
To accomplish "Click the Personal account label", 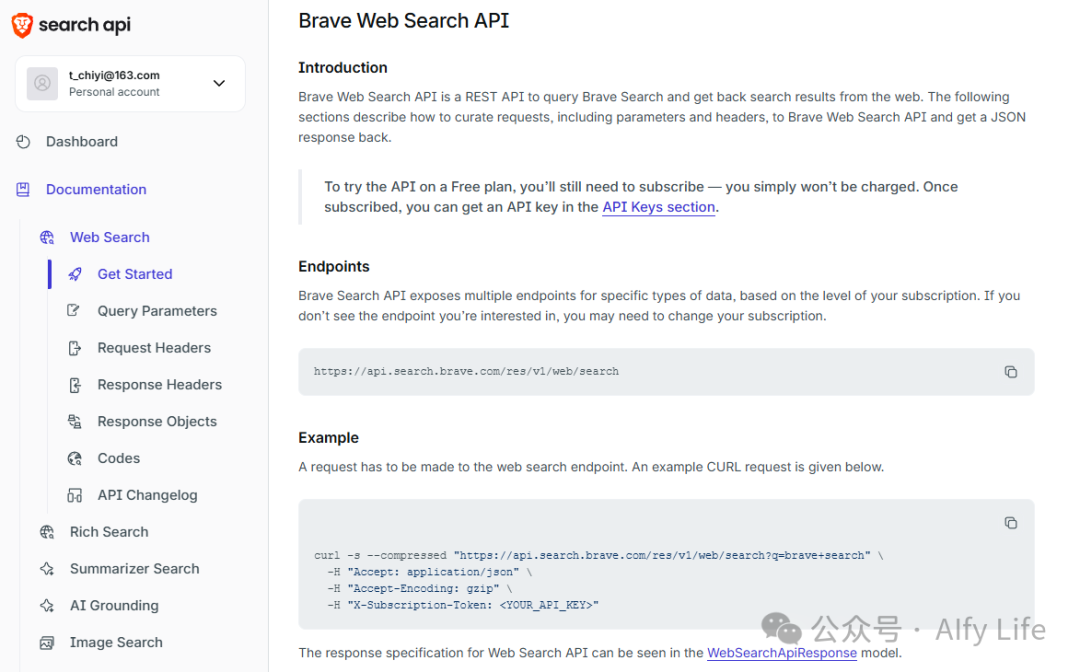I will tap(114, 92).
